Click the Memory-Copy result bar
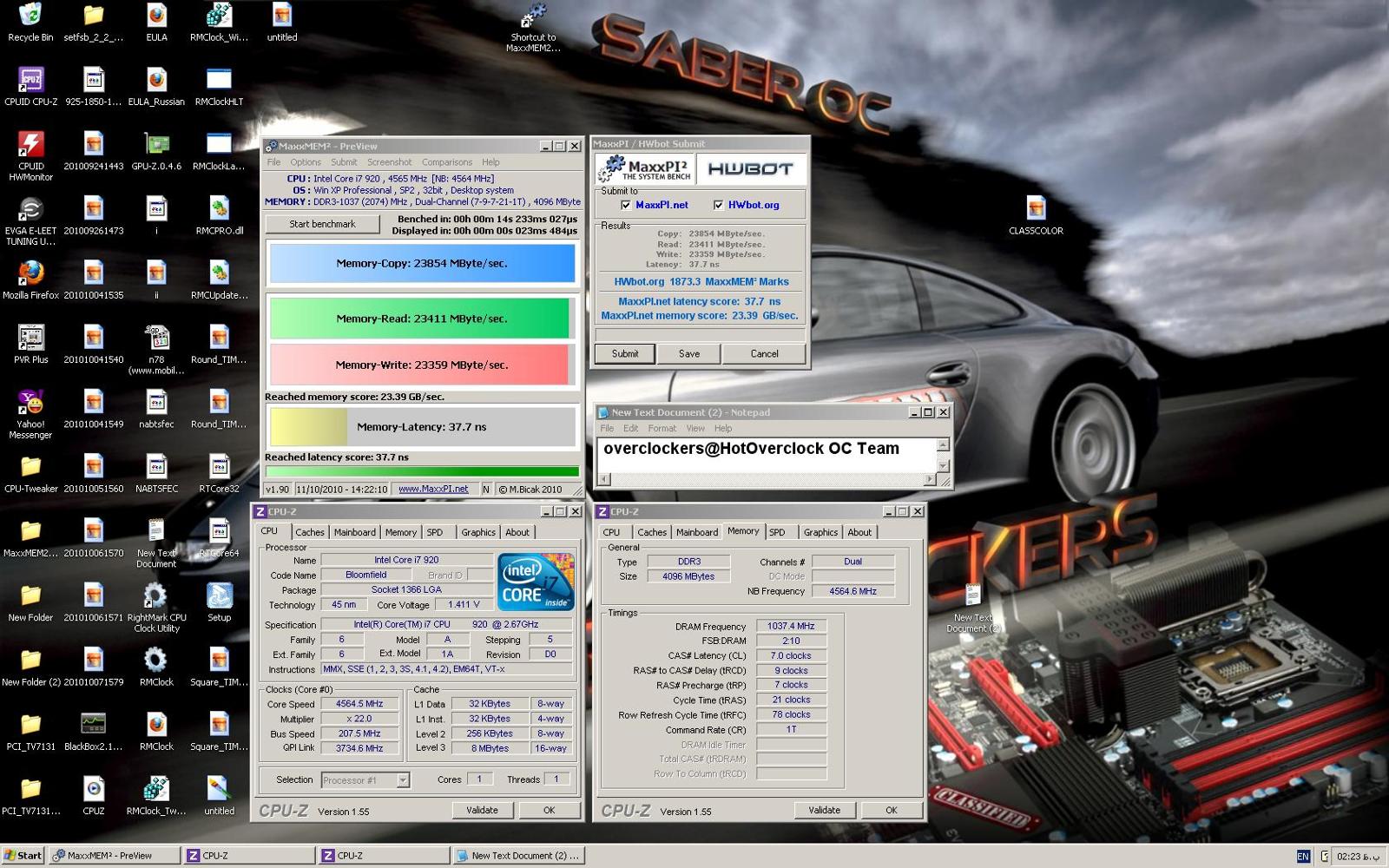 422,263
